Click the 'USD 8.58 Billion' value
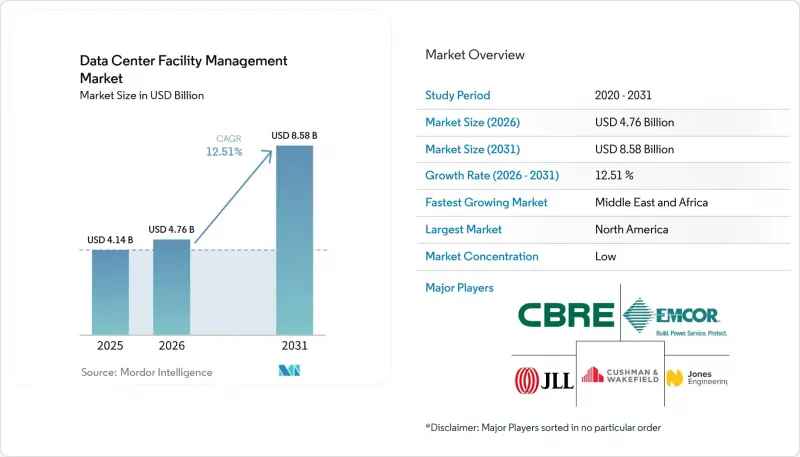 tap(635, 149)
